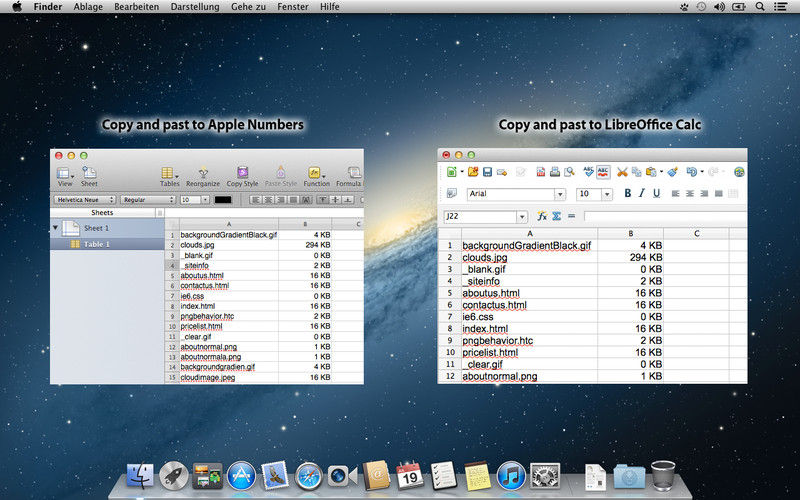Click the Paste clipboard icon in Calc

[651, 172]
